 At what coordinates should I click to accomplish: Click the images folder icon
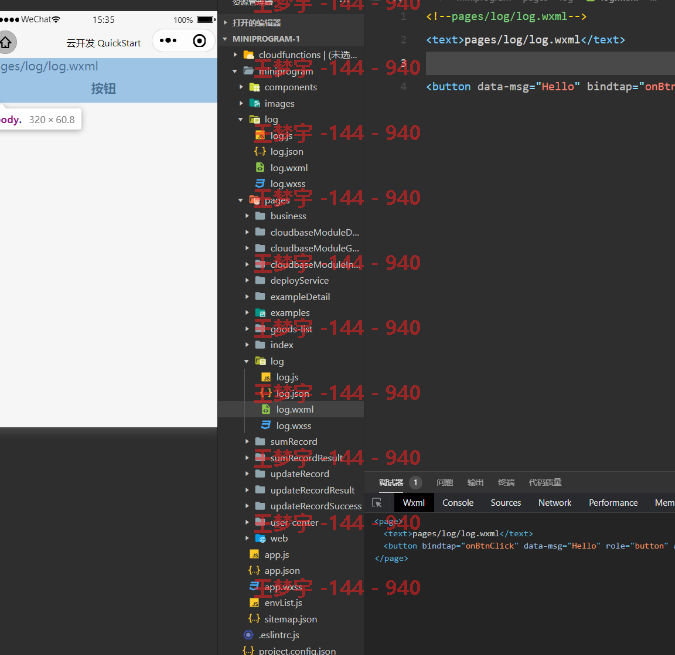click(x=255, y=103)
